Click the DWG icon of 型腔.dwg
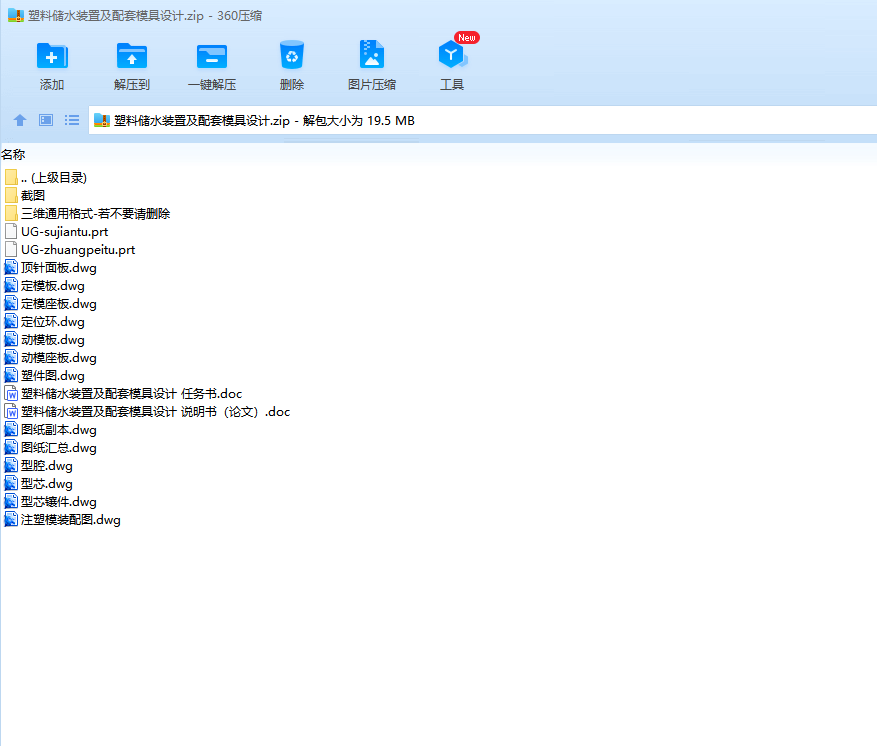Viewport: 877px width, 746px height. [11, 466]
